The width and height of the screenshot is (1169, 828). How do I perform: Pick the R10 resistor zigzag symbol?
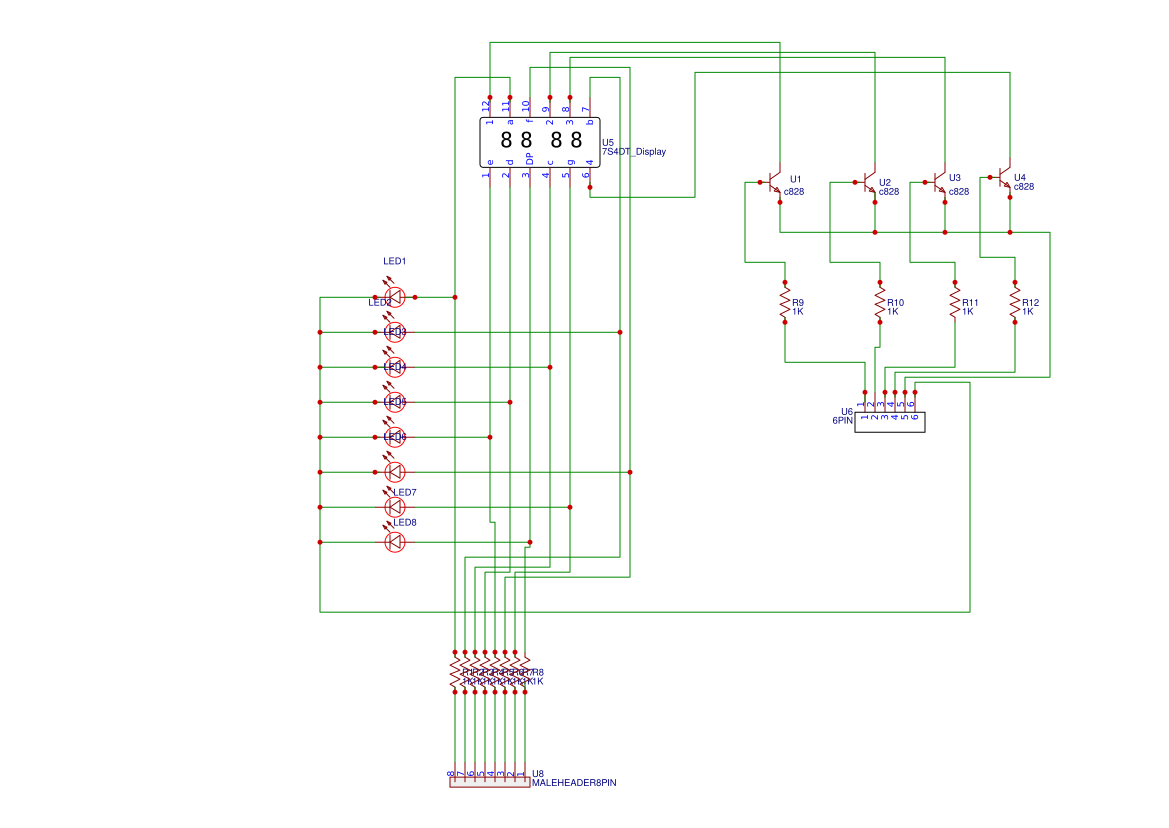(880, 303)
